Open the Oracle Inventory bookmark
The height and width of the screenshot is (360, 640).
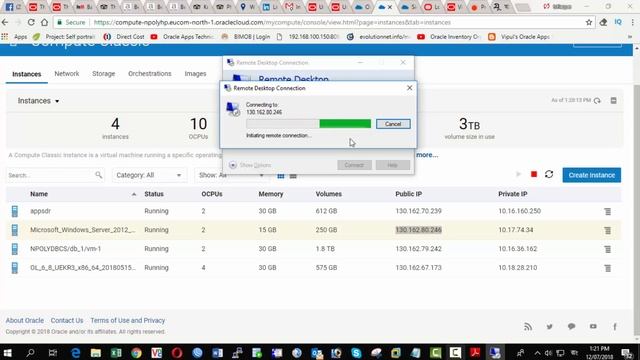coord(449,37)
